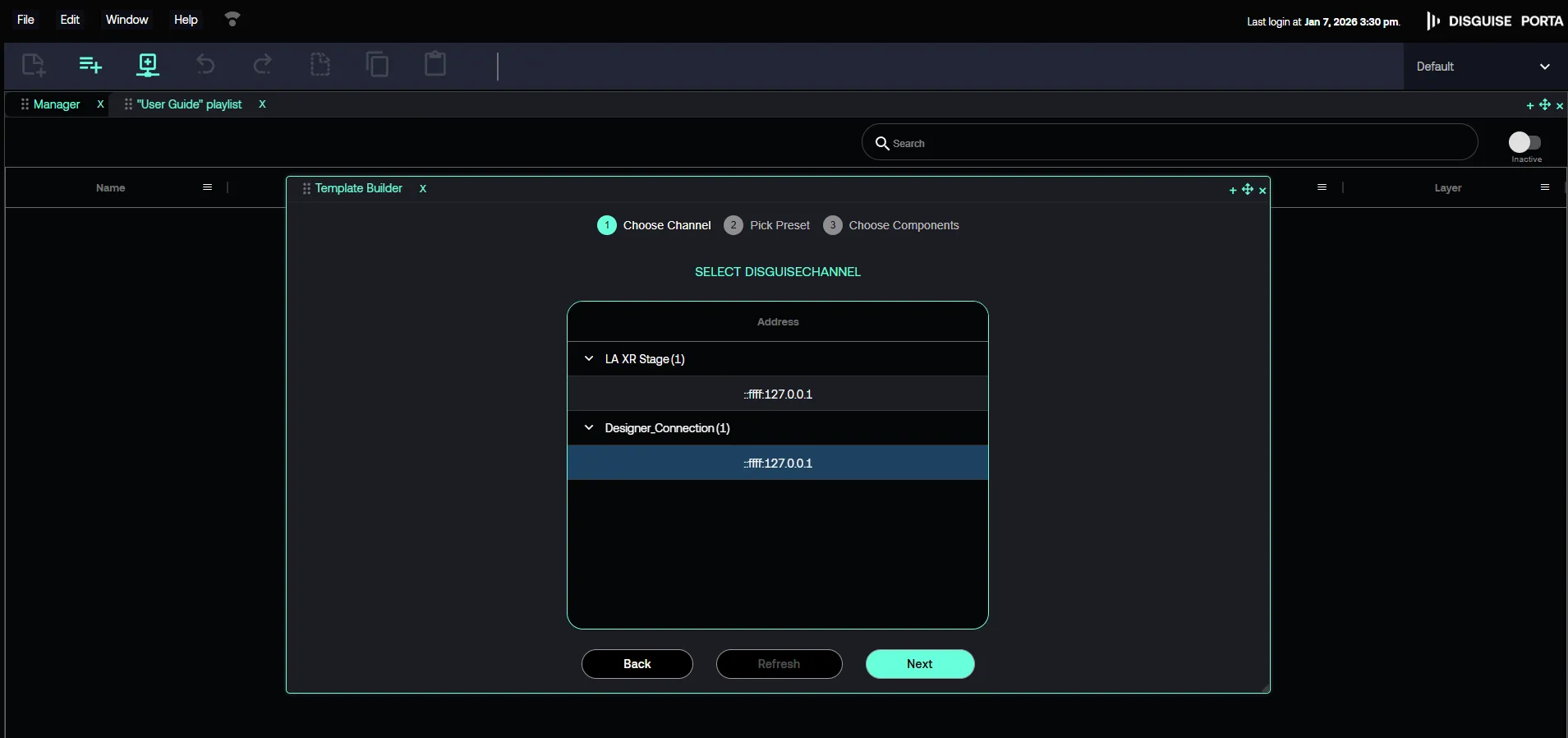
Task: Click the add network connection toolbar icon
Action: click(x=148, y=65)
